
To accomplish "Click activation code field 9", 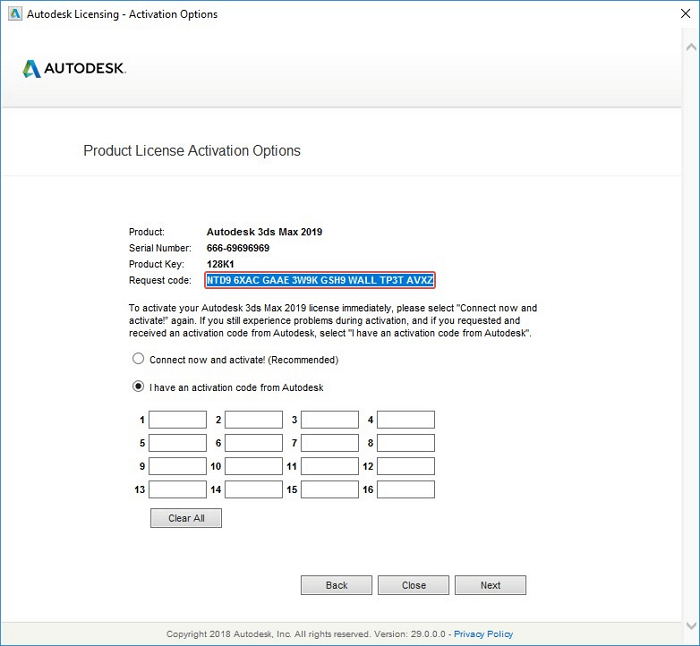I will pos(178,466).
